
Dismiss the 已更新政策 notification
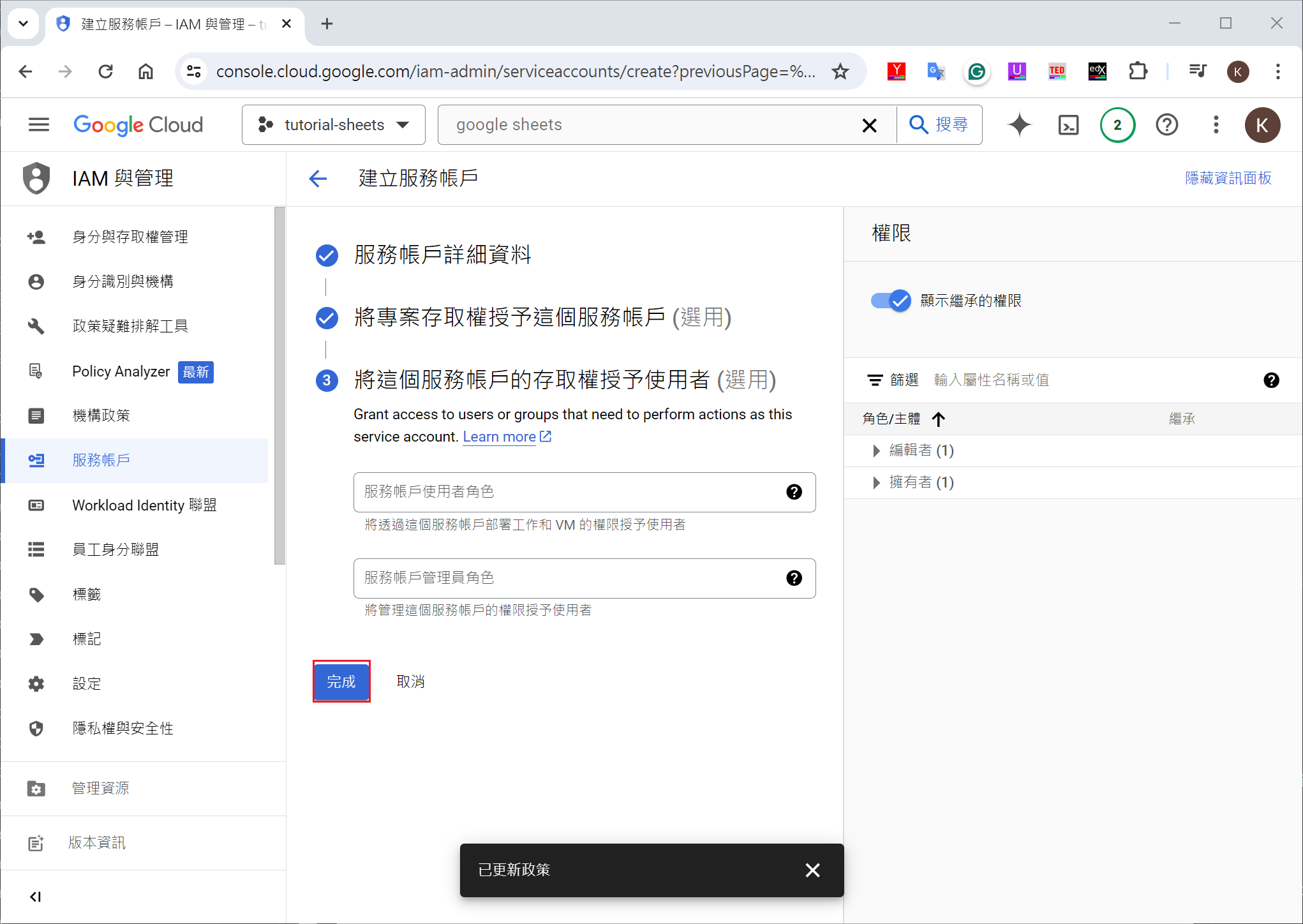[812, 870]
